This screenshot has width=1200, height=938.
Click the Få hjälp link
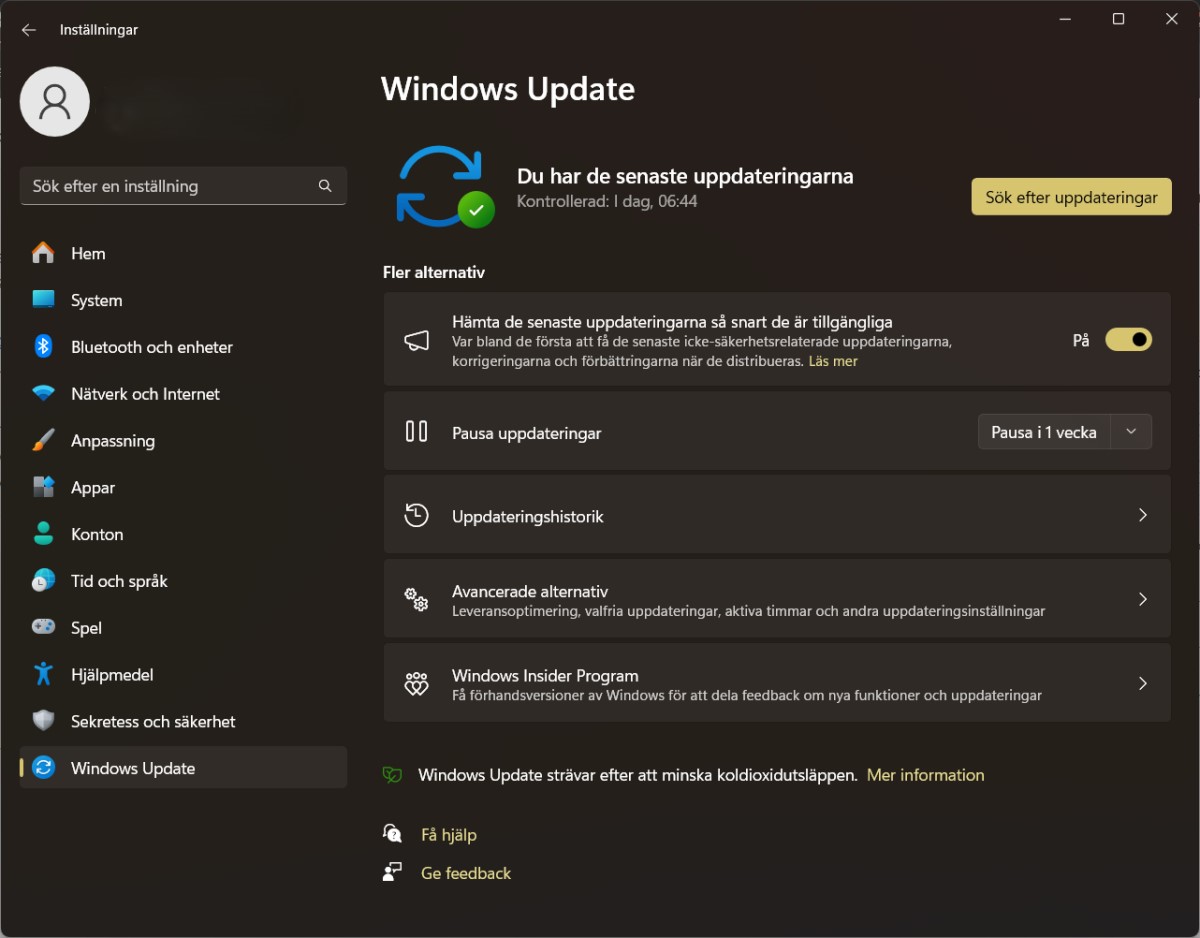[449, 834]
